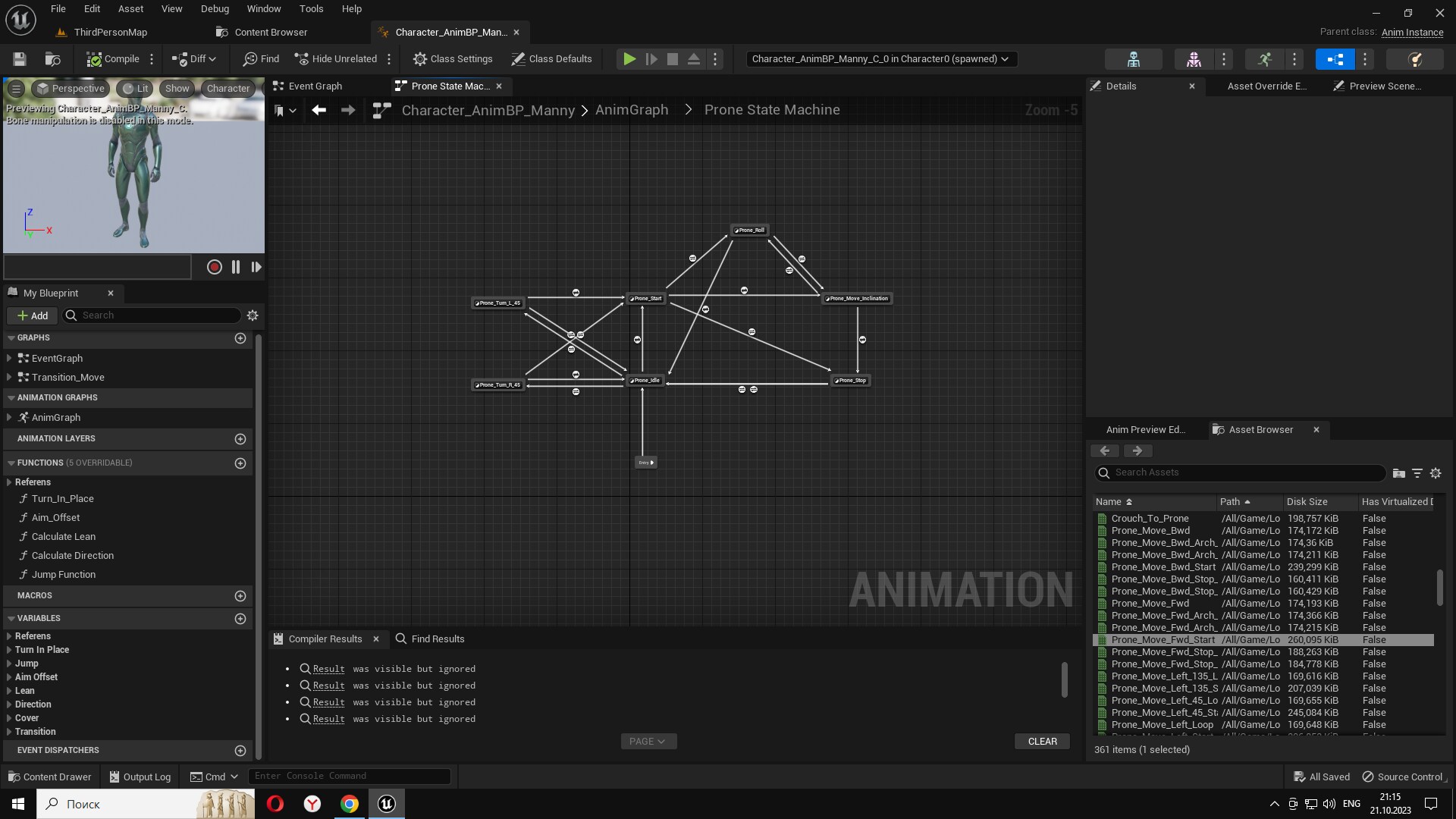
Task: Expand the EventGraph tree item
Action: pyautogui.click(x=9, y=358)
